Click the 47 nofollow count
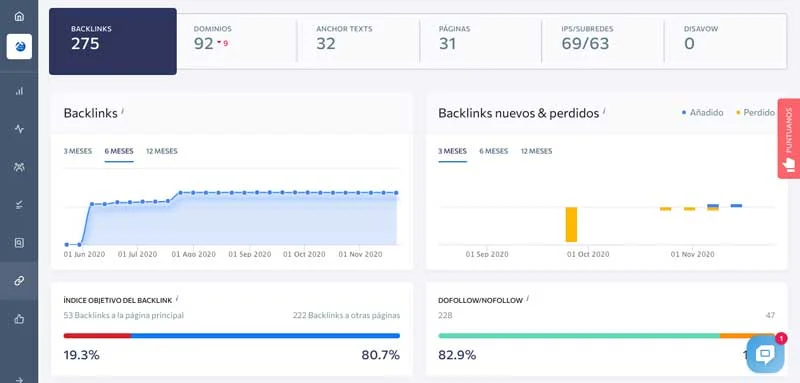This screenshot has height=383, width=800. pyautogui.click(x=770, y=316)
